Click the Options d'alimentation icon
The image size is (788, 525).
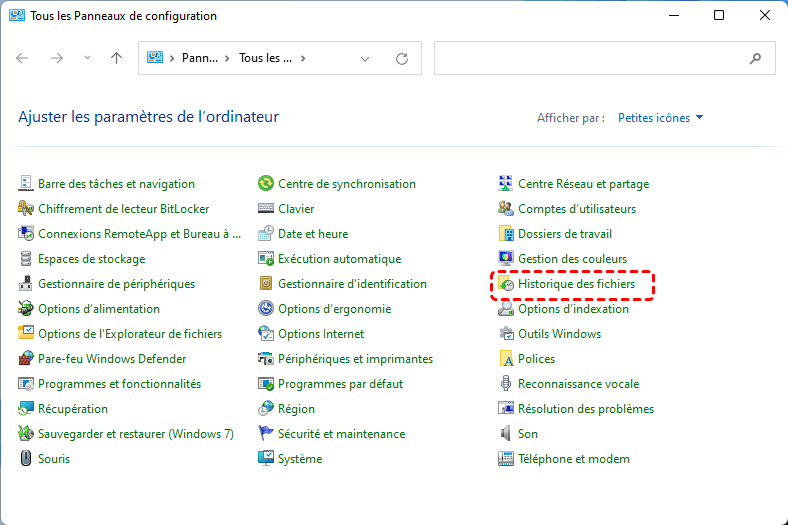pos(26,308)
